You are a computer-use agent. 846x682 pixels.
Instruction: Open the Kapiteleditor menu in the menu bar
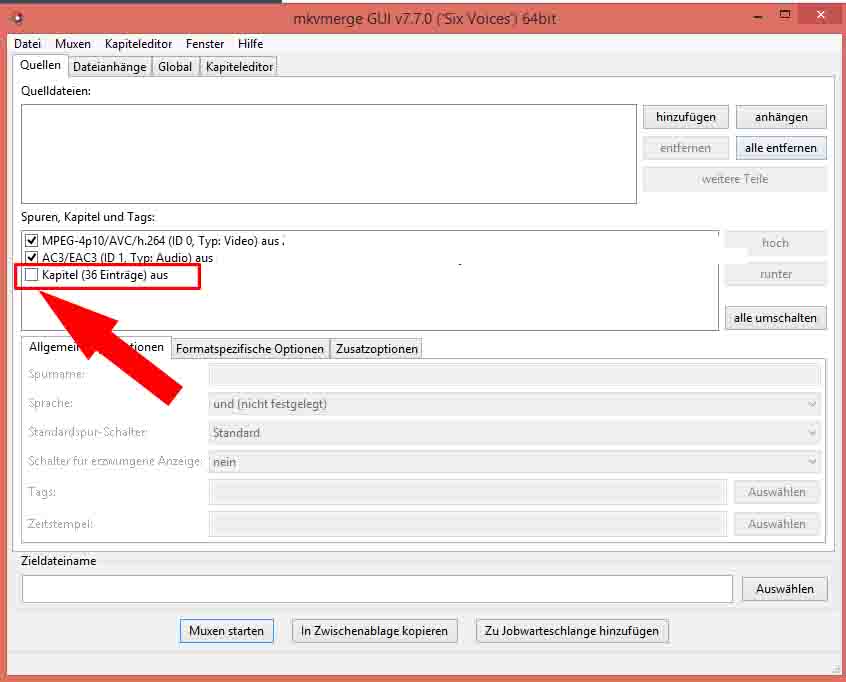(x=138, y=44)
